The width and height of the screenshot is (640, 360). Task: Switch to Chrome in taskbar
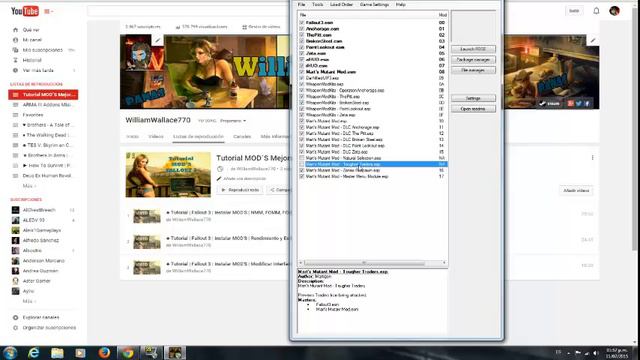click(x=127, y=353)
